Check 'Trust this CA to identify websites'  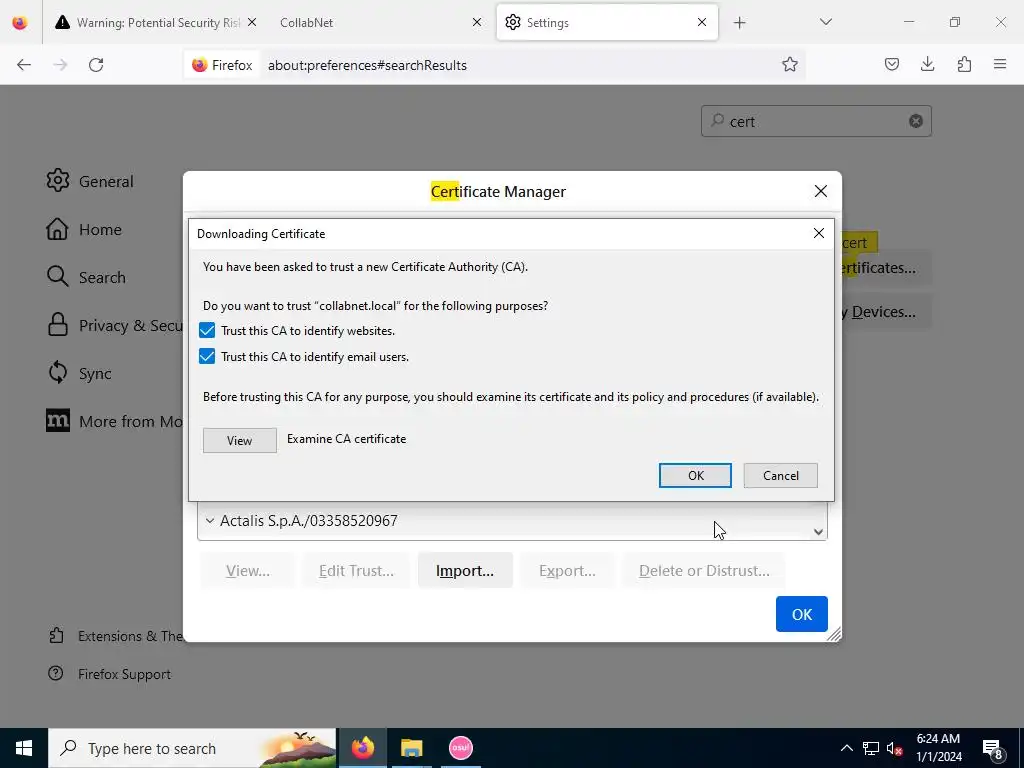click(x=207, y=330)
